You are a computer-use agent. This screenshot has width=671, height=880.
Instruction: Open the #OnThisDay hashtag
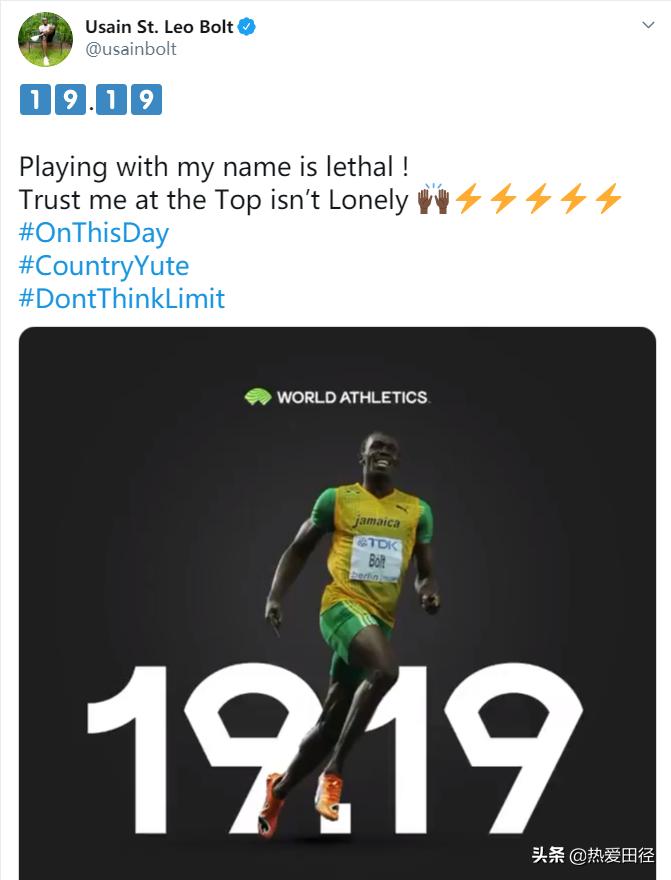(x=94, y=233)
